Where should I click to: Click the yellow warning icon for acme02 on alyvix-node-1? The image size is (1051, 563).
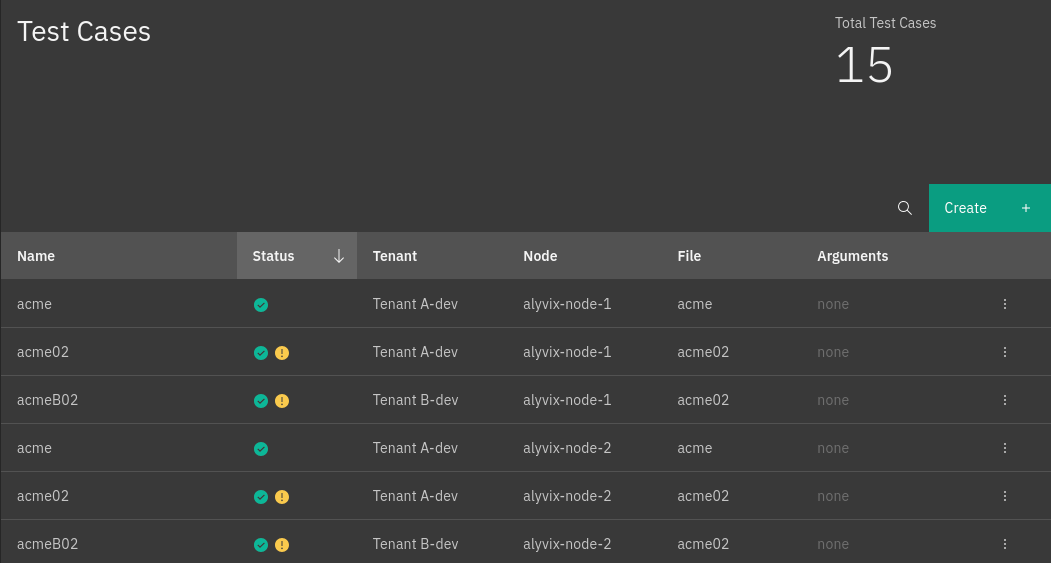(282, 353)
